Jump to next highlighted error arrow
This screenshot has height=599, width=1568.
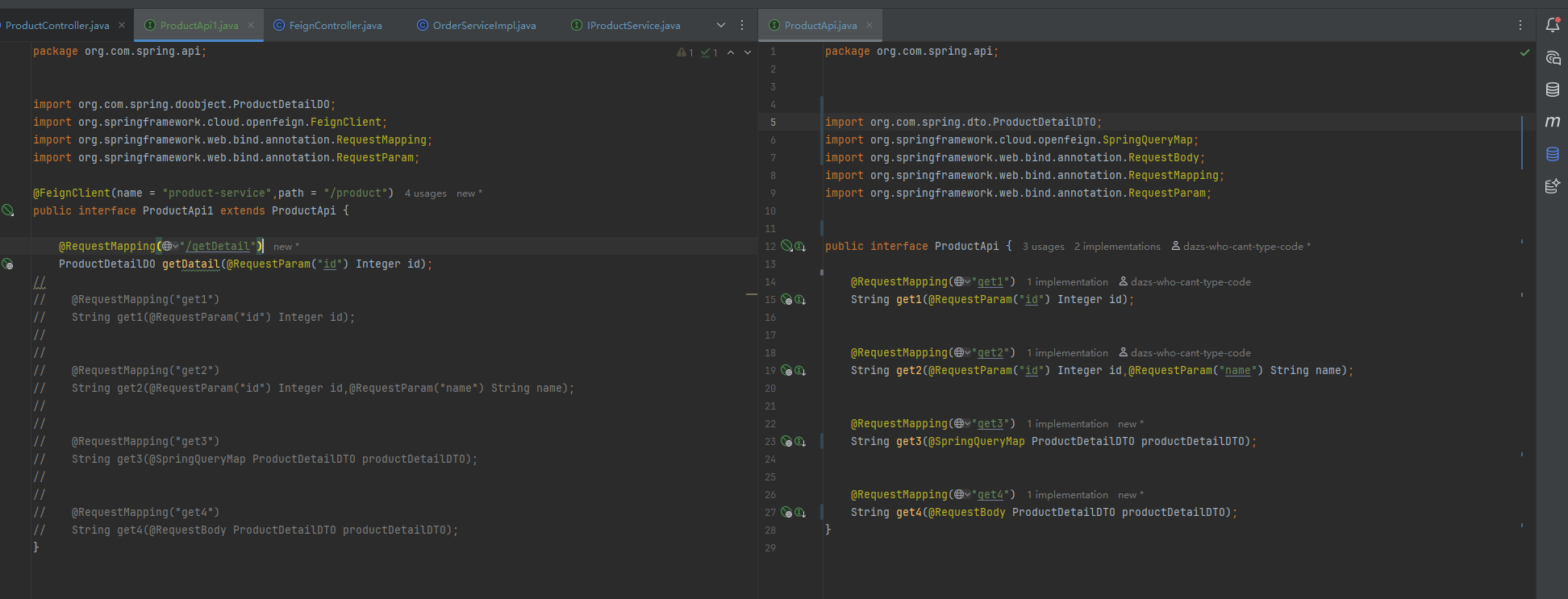[748, 52]
